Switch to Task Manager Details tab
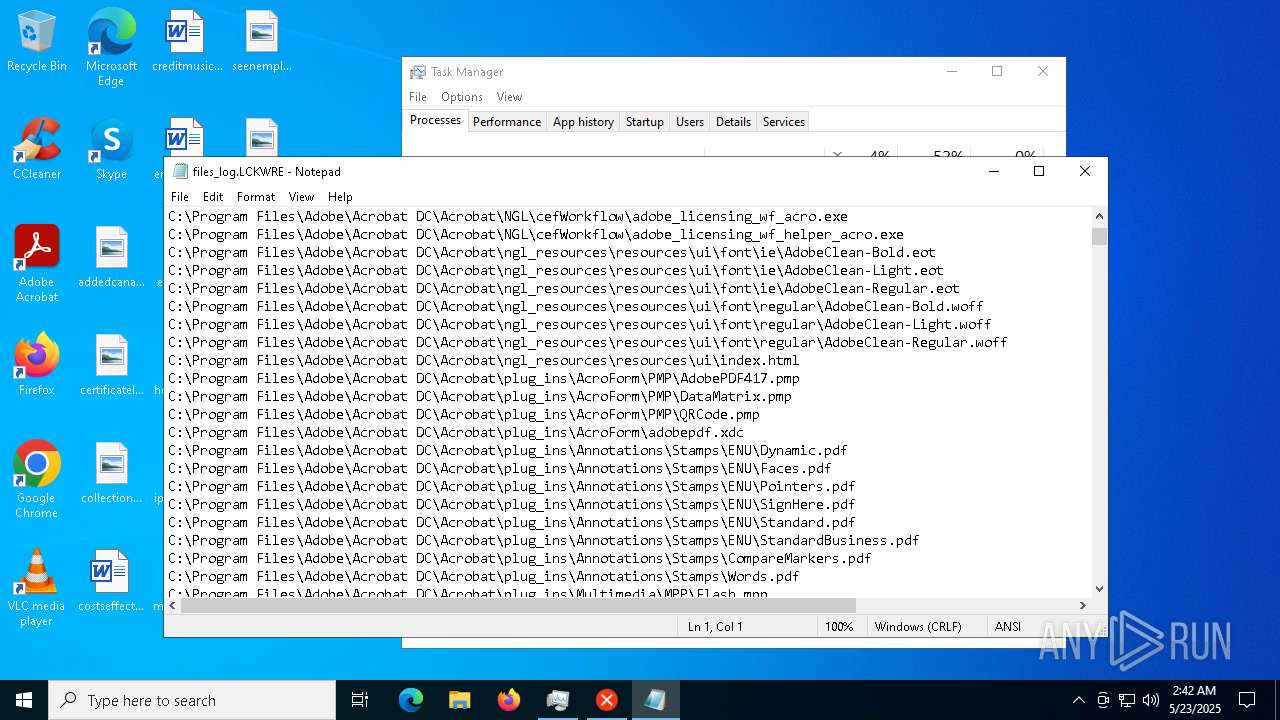Image resolution: width=1280 pixels, height=720 pixels. [x=733, y=122]
